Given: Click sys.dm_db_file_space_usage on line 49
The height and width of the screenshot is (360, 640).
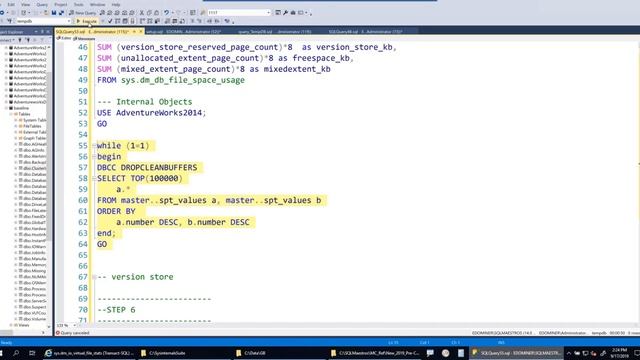Looking at the screenshot, I should click(182, 80).
